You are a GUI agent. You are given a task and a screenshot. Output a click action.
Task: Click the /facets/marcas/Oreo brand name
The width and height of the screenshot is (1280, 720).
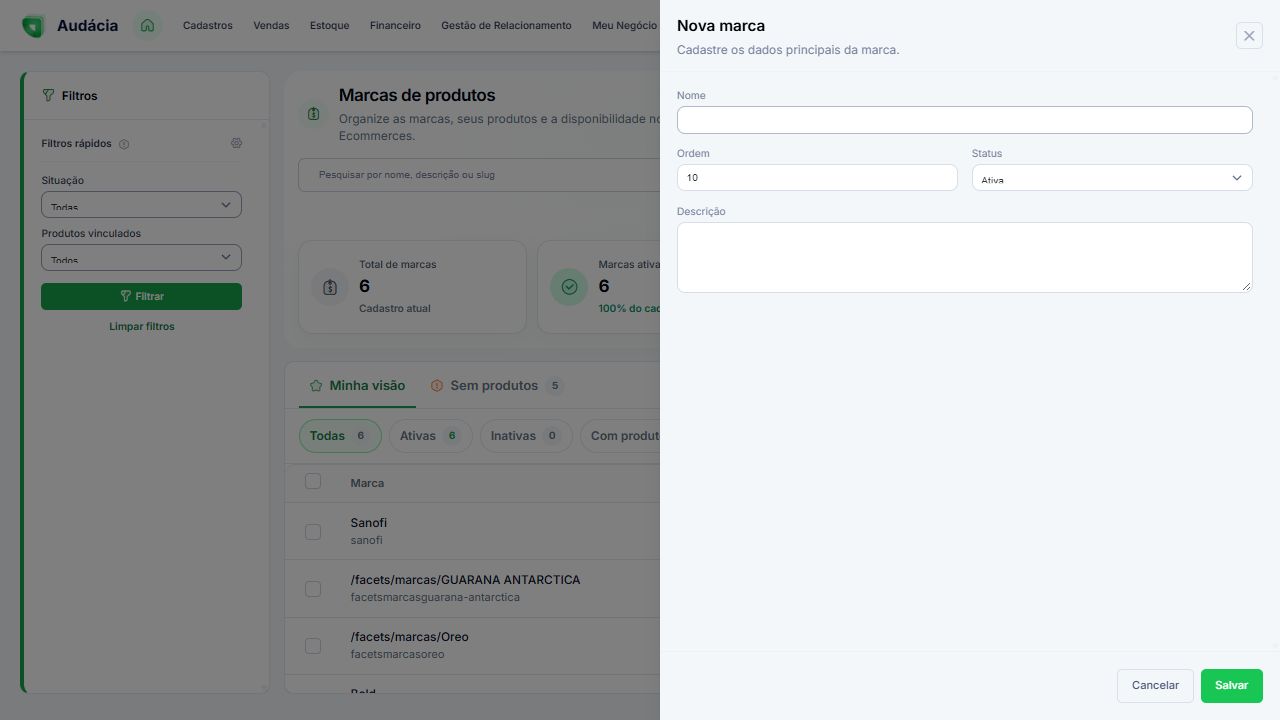click(410, 637)
